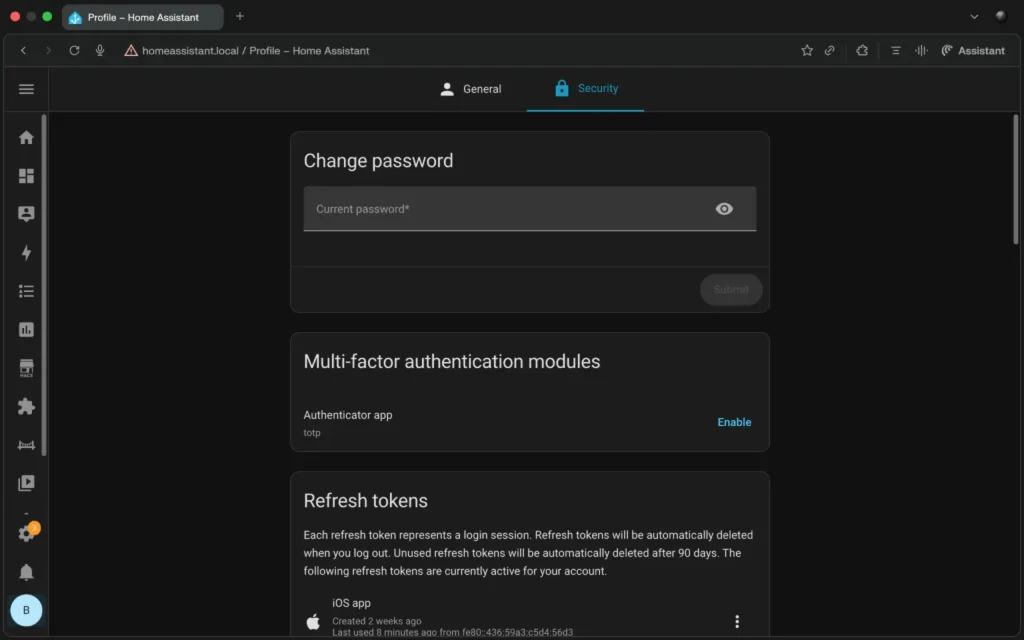Open the browser Assistant button
The width and height of the screenshot is (1024, 640).
tap(972, 50)
